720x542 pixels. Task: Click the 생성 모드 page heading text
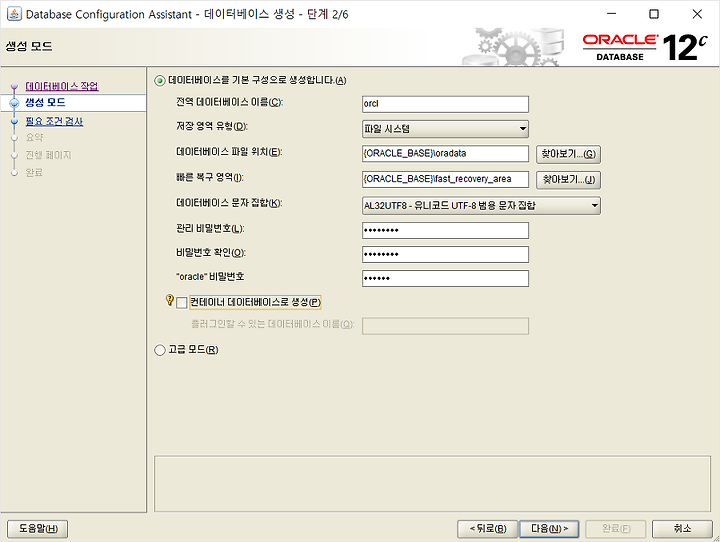(28, 46)
